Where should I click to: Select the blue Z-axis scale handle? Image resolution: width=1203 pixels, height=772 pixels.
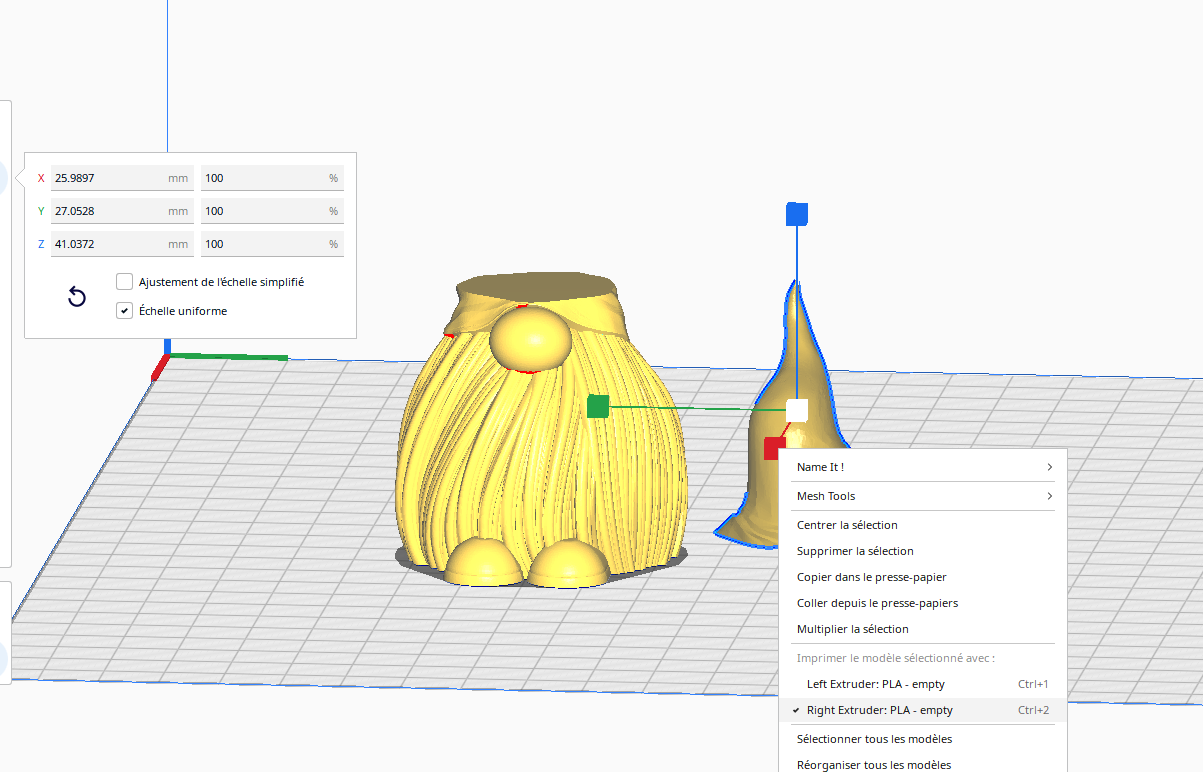point(797,214)
